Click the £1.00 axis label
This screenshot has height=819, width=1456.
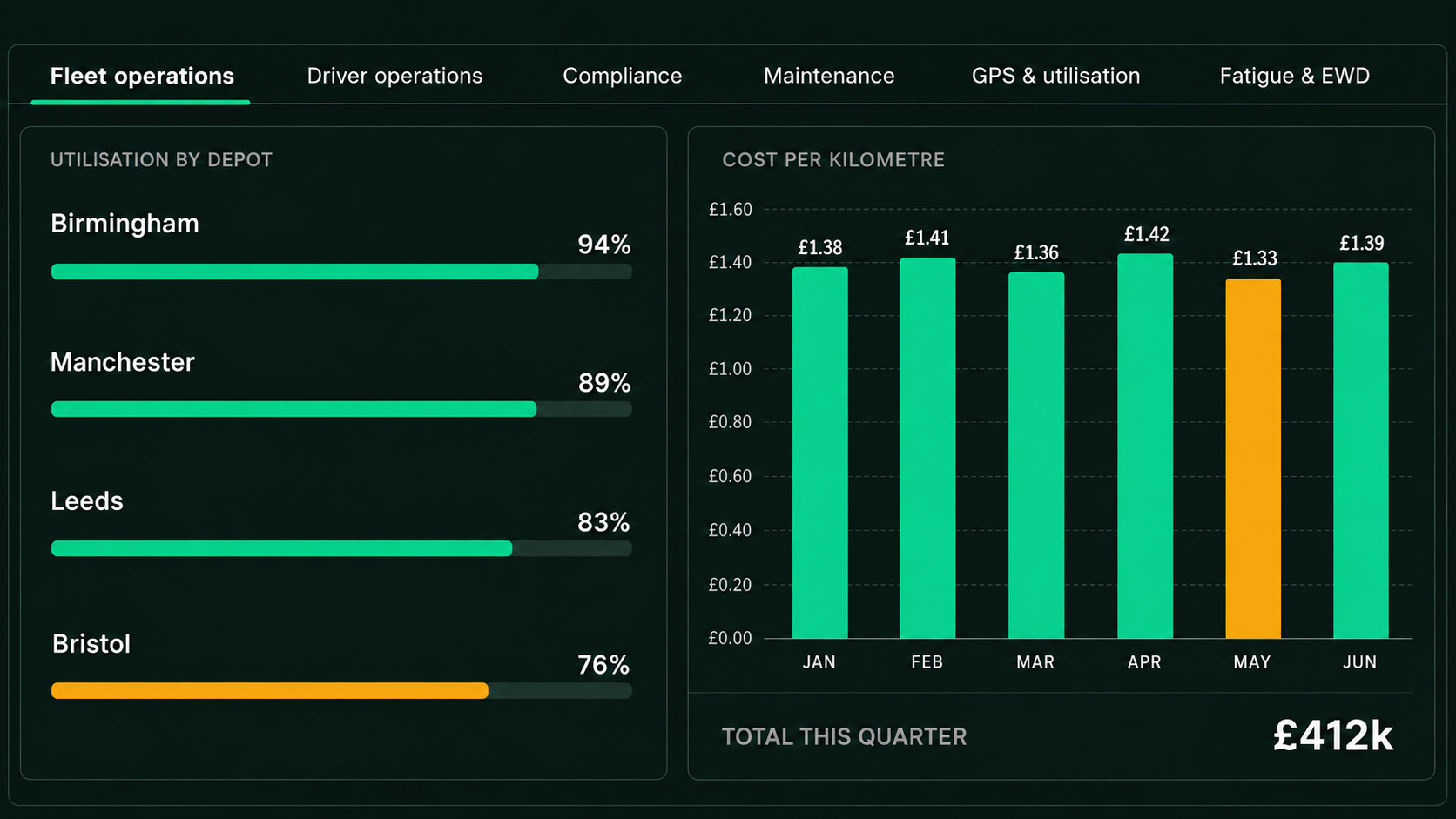click(x=731, y=369)
